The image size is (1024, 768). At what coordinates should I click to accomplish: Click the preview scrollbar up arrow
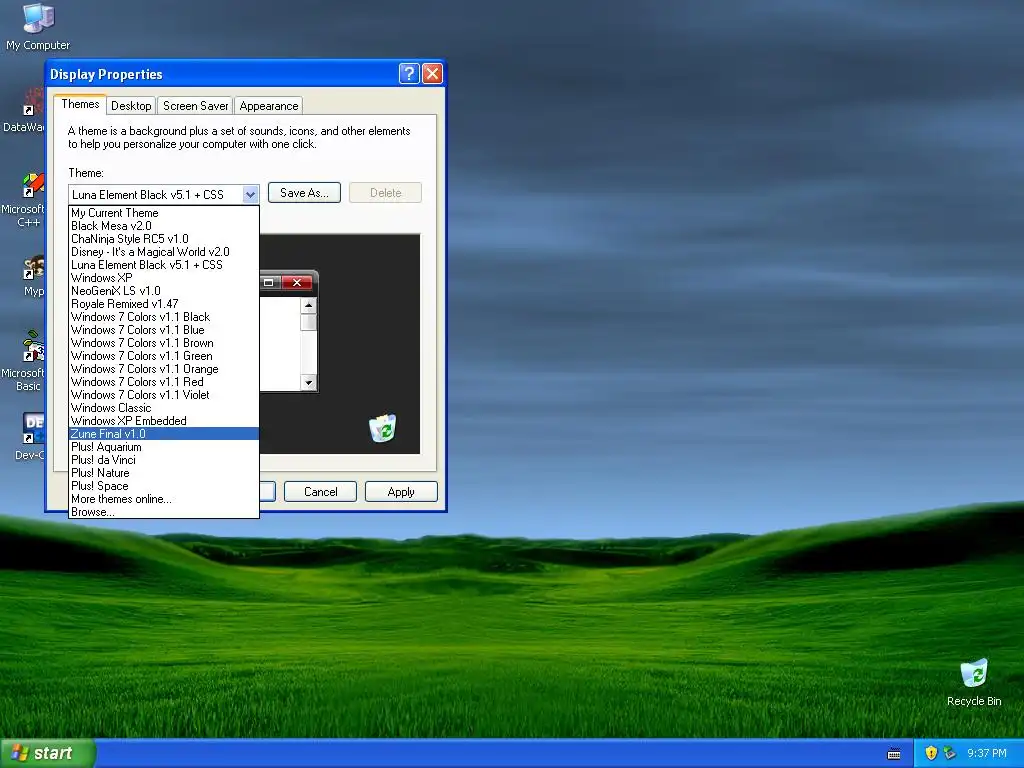pos(309,305)
